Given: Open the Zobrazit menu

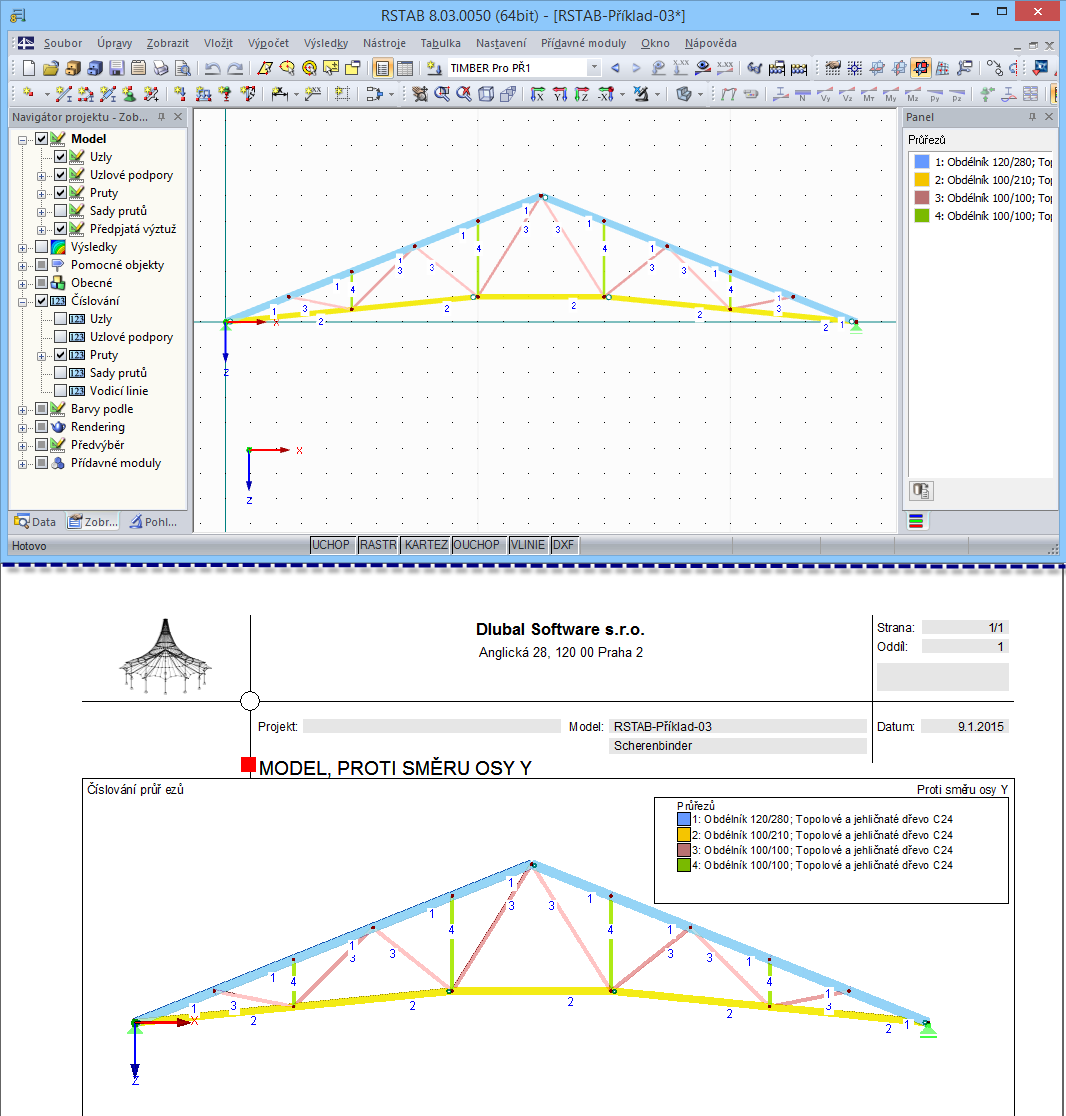Looking at the screenshot, I should pyautogui.click(x=167, y=43).
